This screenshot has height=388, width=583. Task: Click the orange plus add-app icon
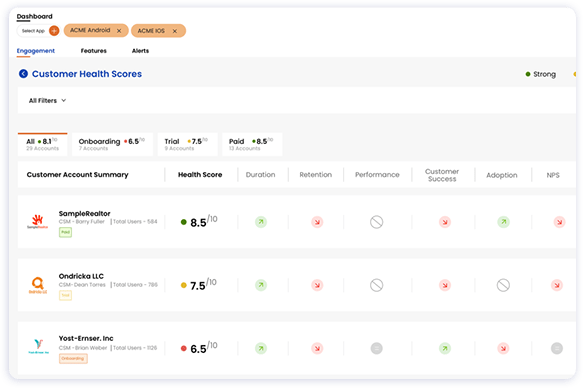tap(54, 30)
